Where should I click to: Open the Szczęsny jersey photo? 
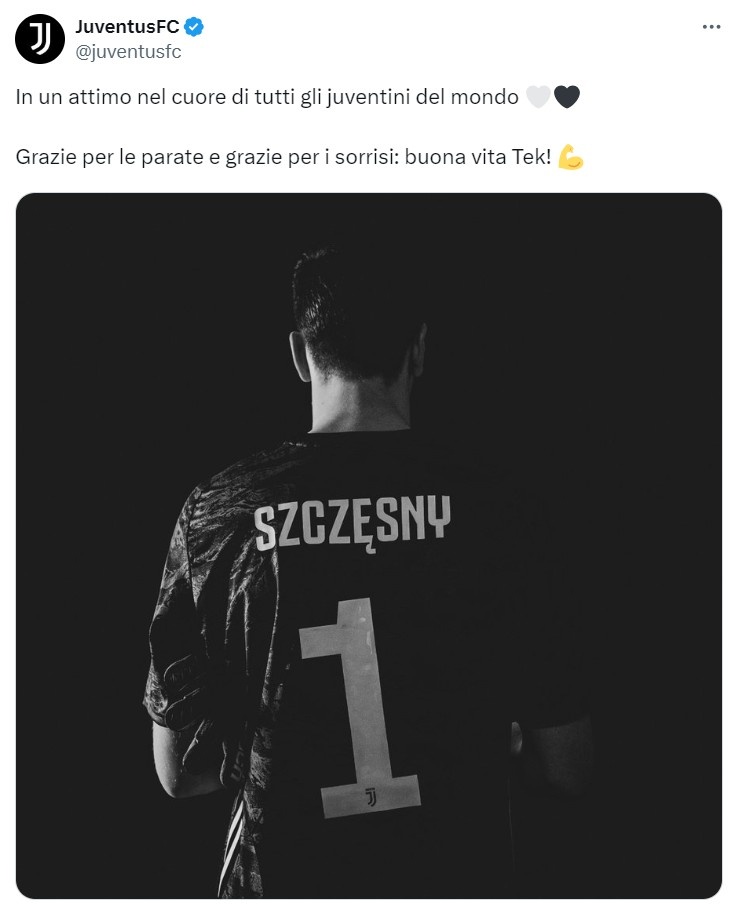369,546
